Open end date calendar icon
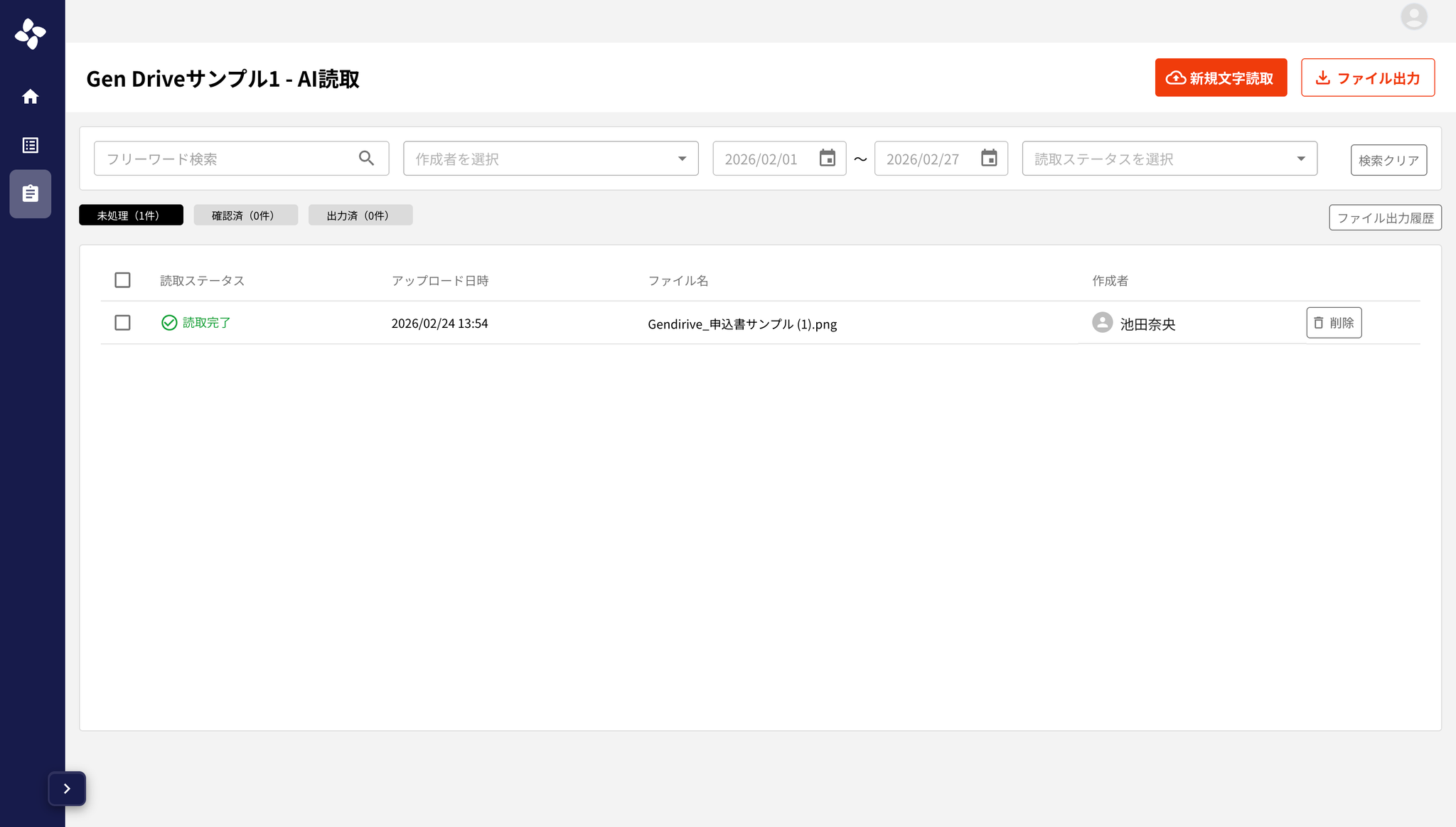Viewport: 1456px width, 827px height. [x=988, y=158]
